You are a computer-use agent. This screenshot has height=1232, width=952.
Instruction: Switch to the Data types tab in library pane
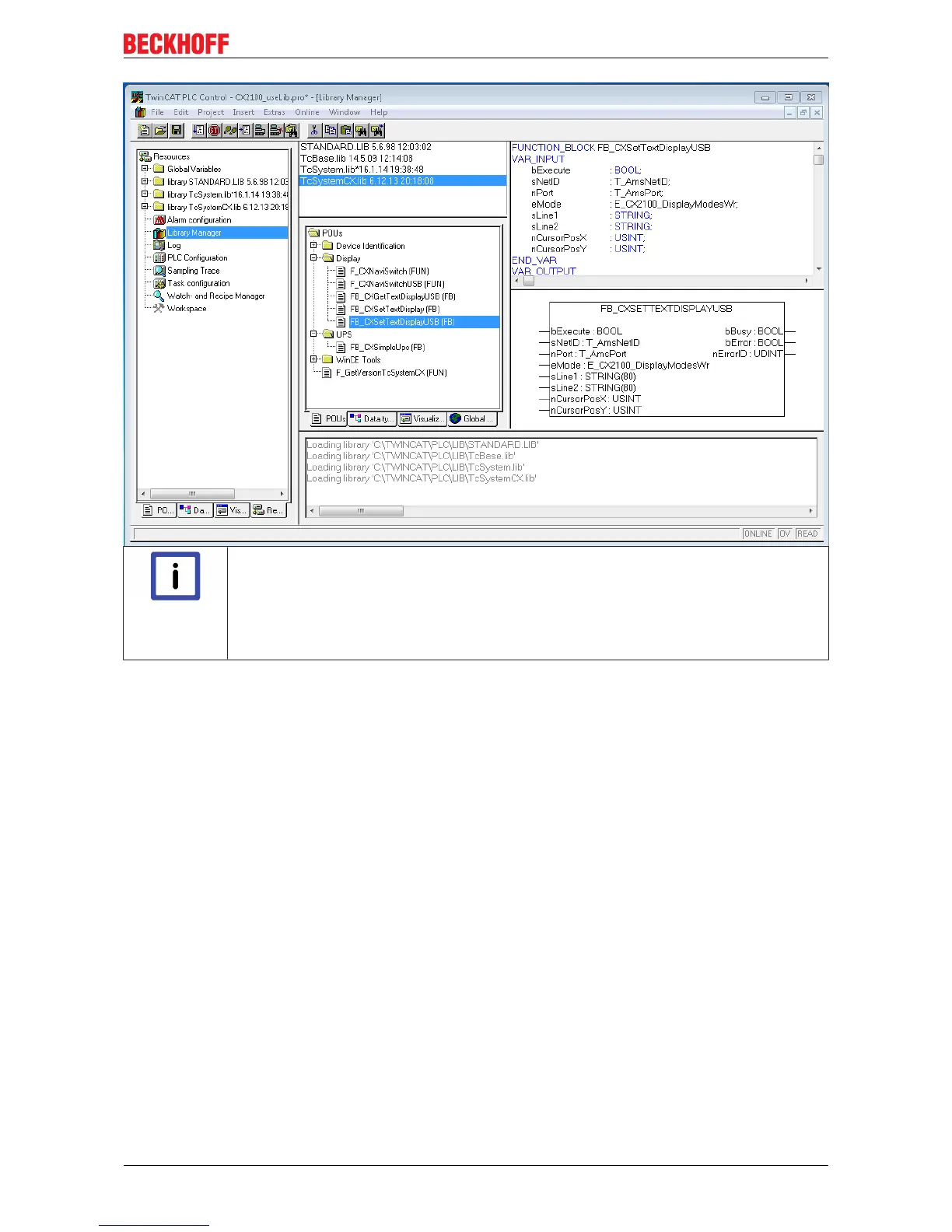[373, 419]
